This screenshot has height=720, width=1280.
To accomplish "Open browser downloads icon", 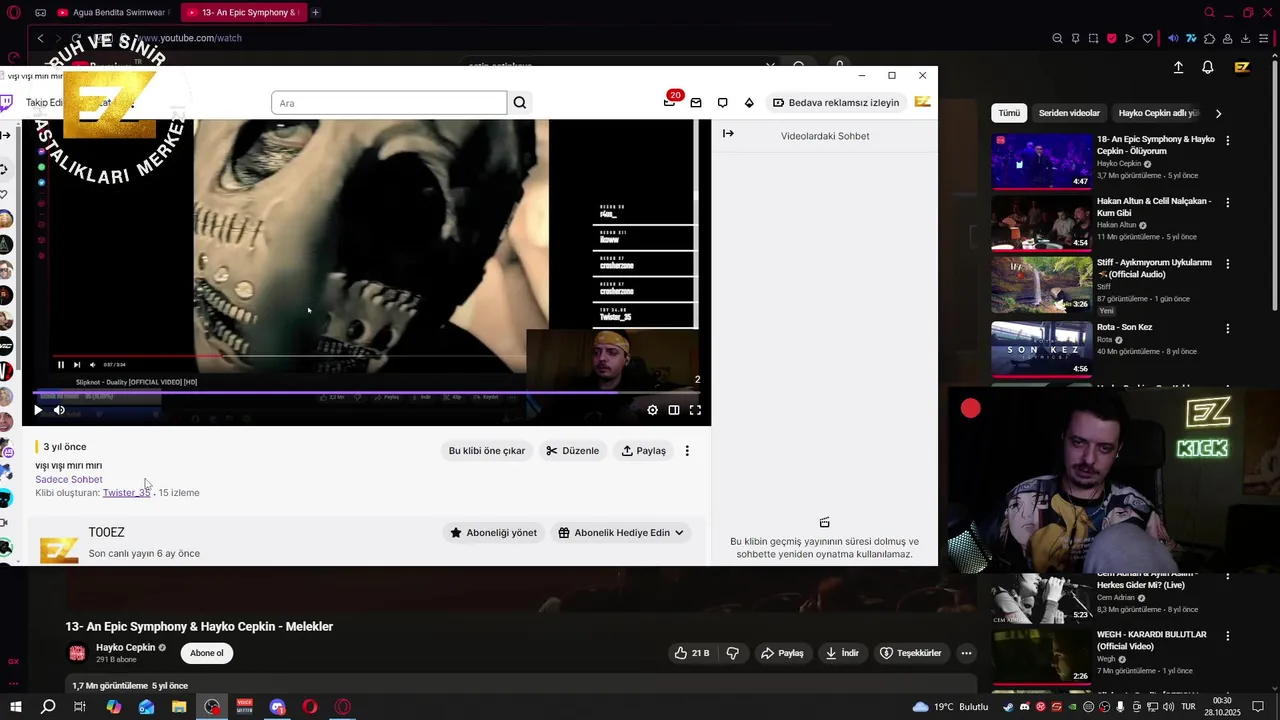I will tap(1245, 38).
